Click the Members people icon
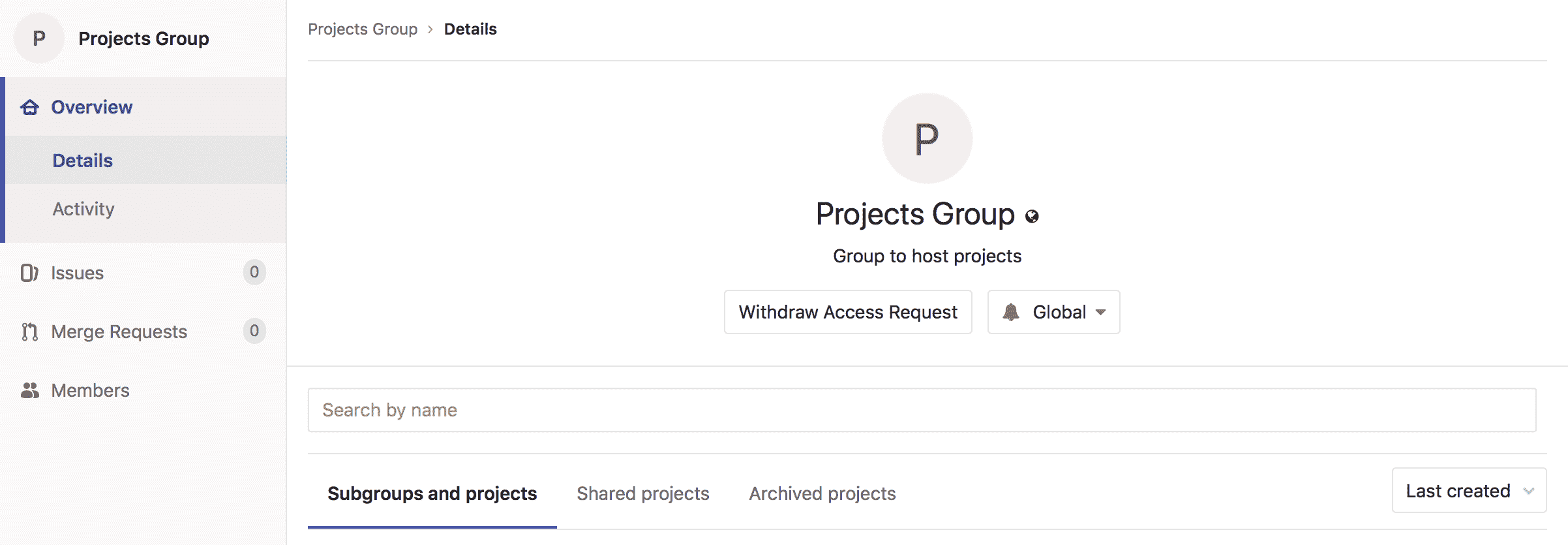Screen dimensions: 1568x545 29,390
